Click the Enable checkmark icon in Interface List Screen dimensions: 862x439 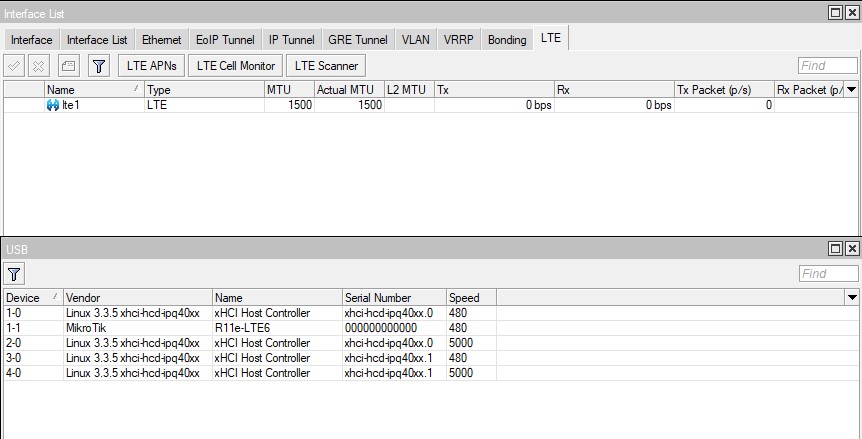tap(14, 66)
